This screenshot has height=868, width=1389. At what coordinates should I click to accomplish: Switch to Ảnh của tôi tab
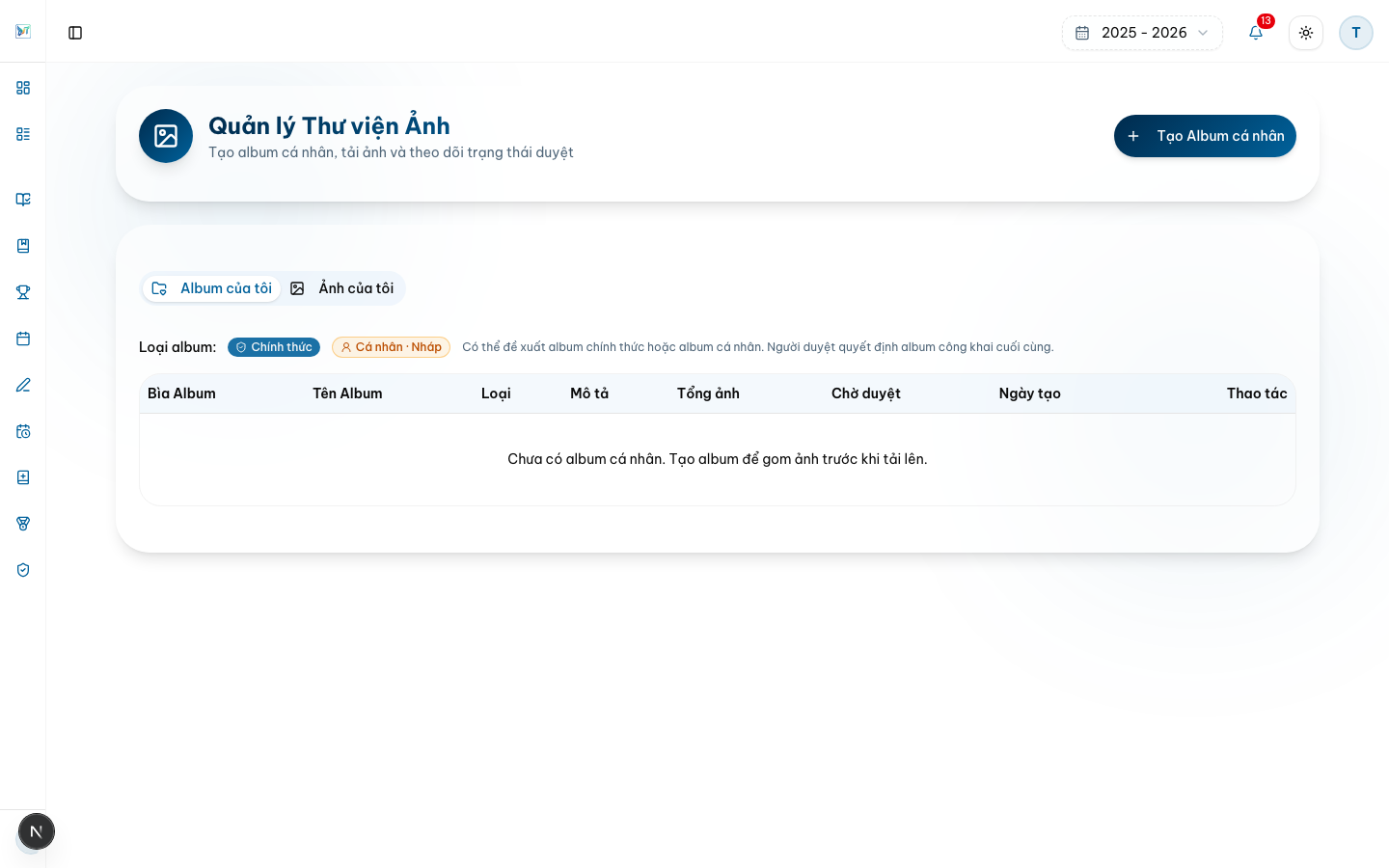[x=342, y=288]
